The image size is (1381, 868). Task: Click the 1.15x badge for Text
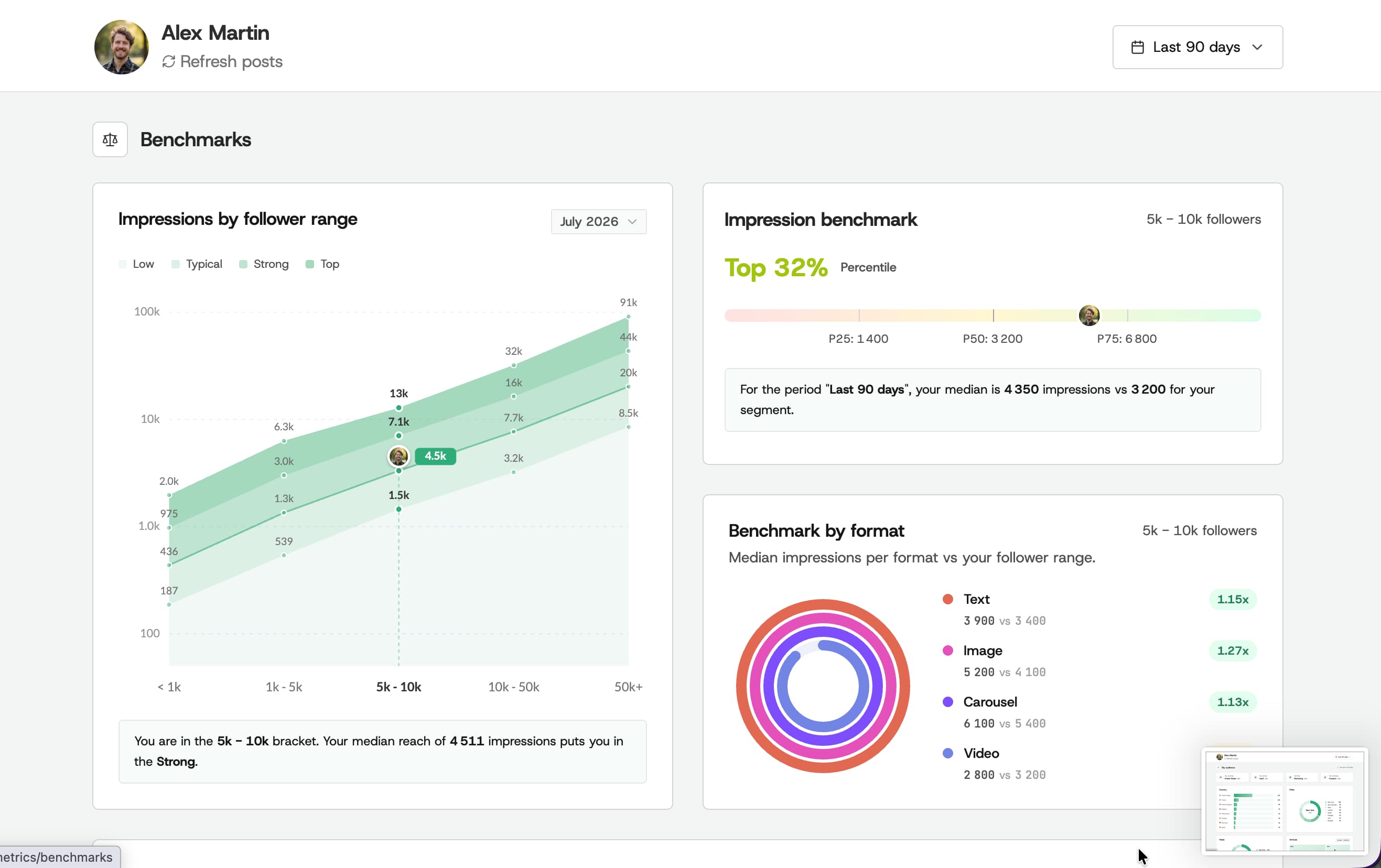coord(1233,599)
